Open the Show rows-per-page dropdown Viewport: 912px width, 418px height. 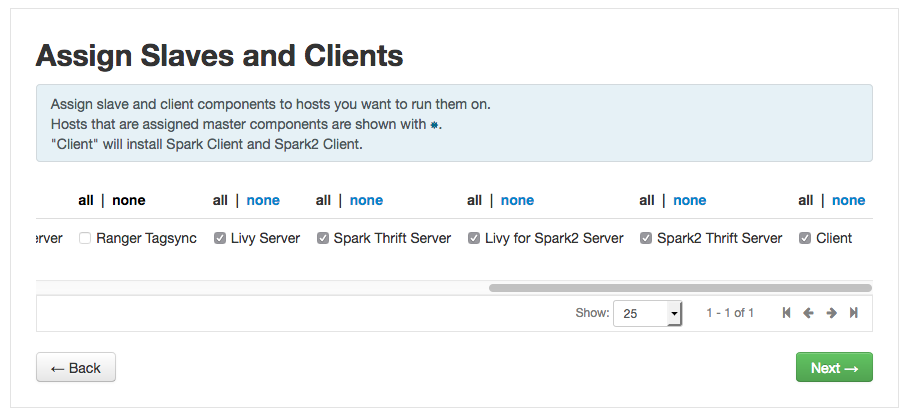[x=647, y=313]
